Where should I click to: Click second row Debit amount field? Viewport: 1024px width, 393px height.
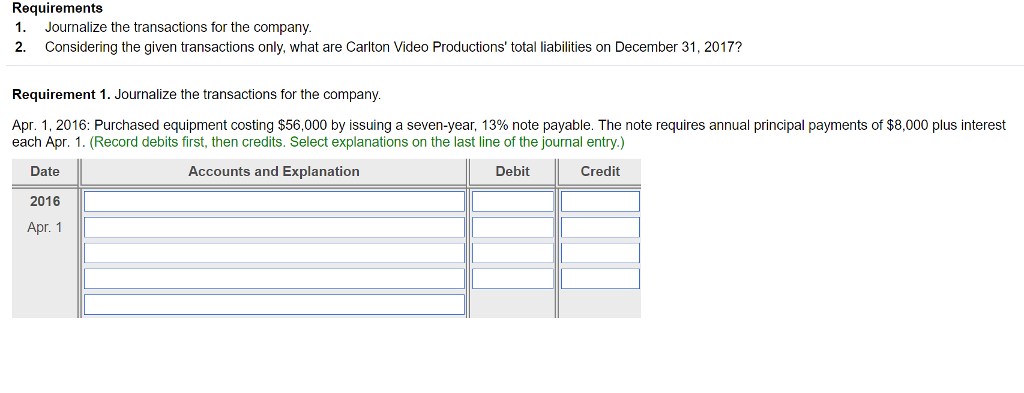click(513, 227)
